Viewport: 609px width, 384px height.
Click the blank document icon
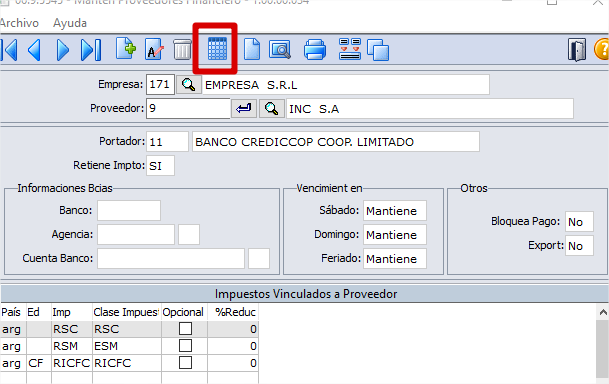252,49
